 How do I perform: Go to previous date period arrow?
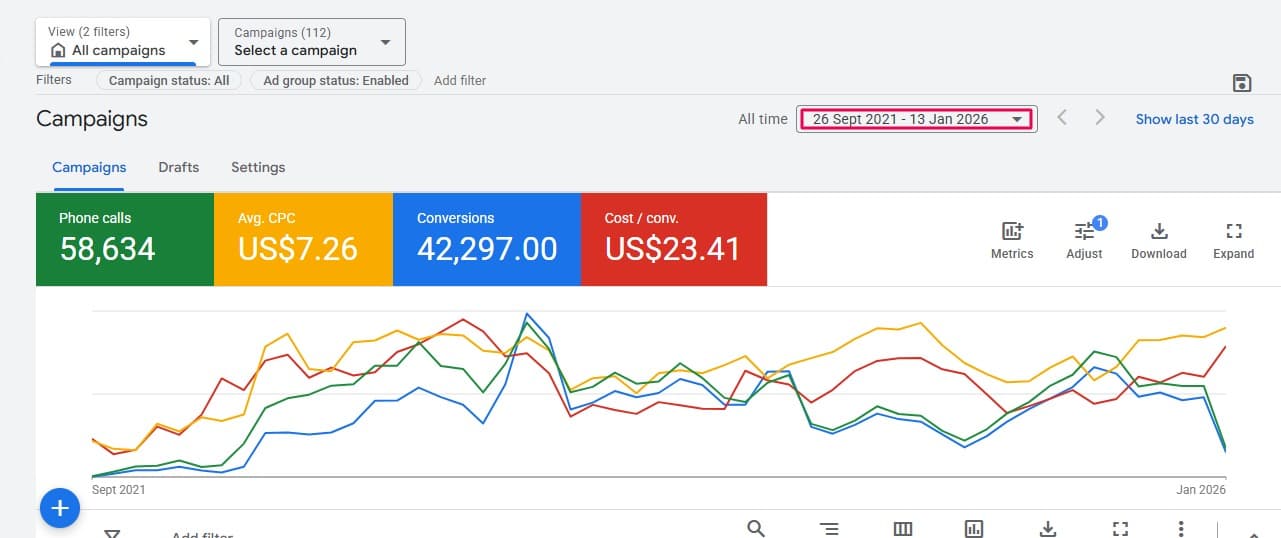tap(1062, 118)
